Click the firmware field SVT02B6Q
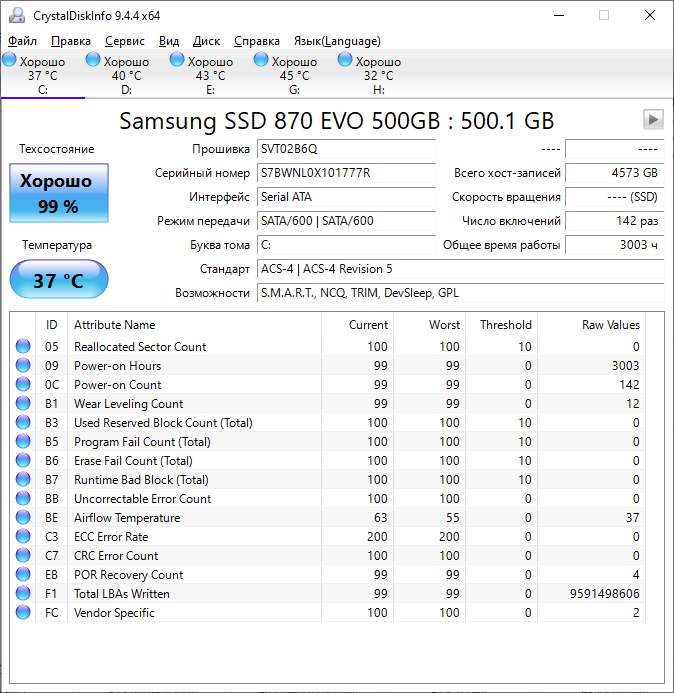674x693 pixels. coord(347,149)
